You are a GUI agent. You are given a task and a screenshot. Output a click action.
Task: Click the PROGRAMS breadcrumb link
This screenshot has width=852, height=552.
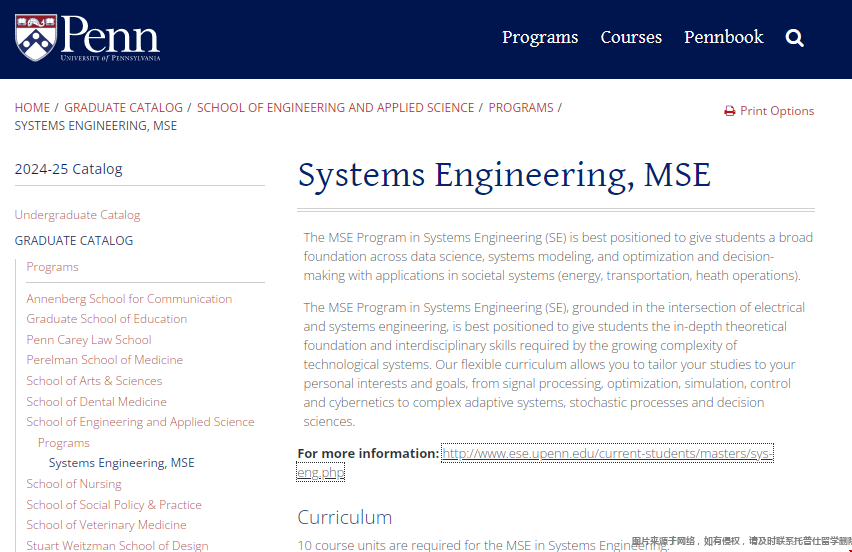coord(521,108)
